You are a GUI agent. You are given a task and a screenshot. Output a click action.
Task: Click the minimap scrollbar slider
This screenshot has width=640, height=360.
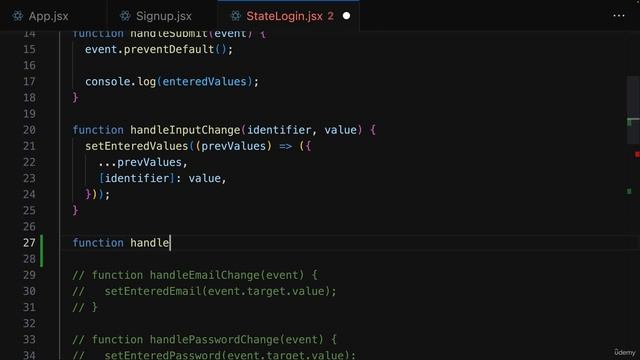633,110
